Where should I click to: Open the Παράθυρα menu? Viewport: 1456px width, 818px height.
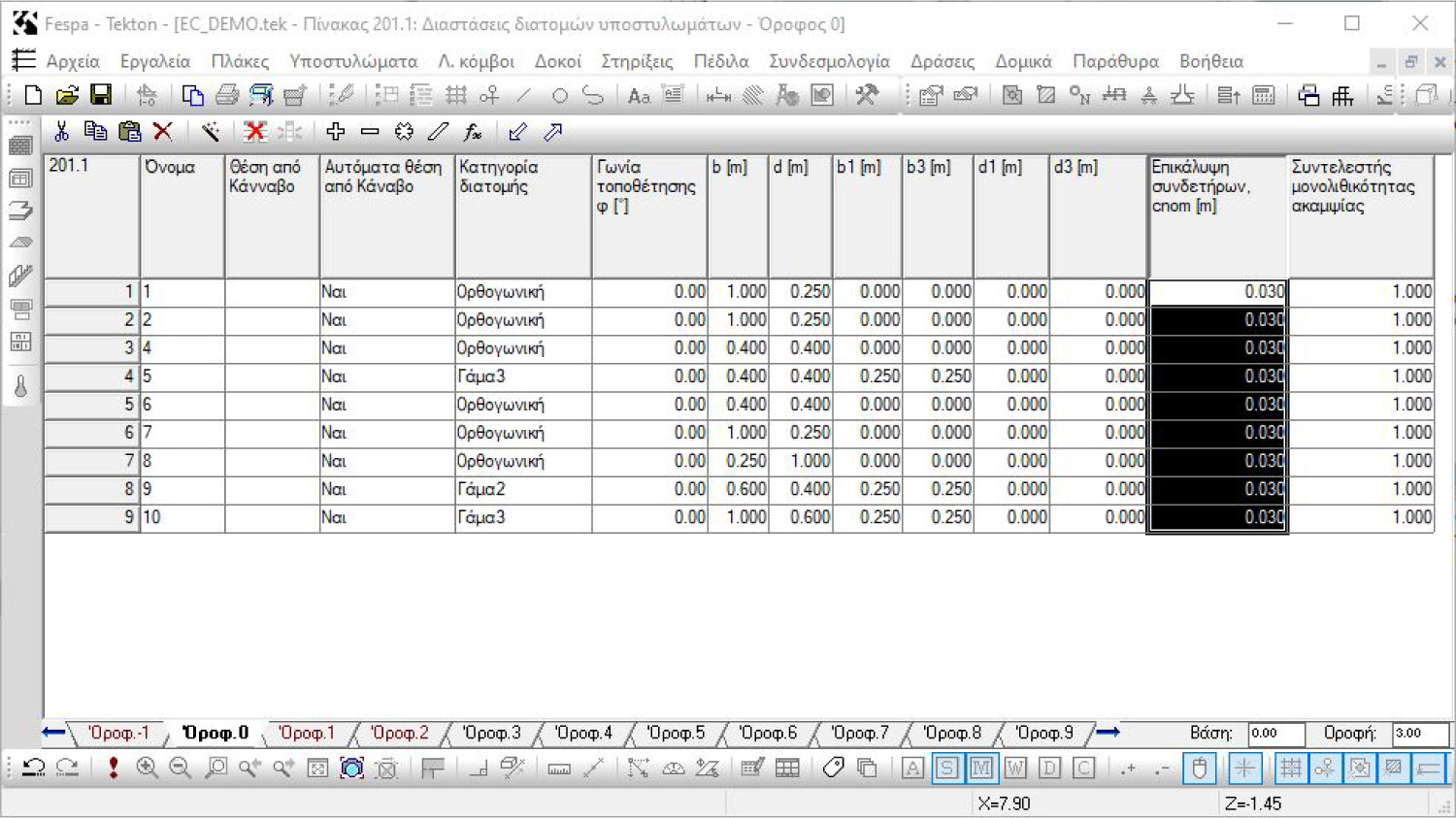point(1114,61)
